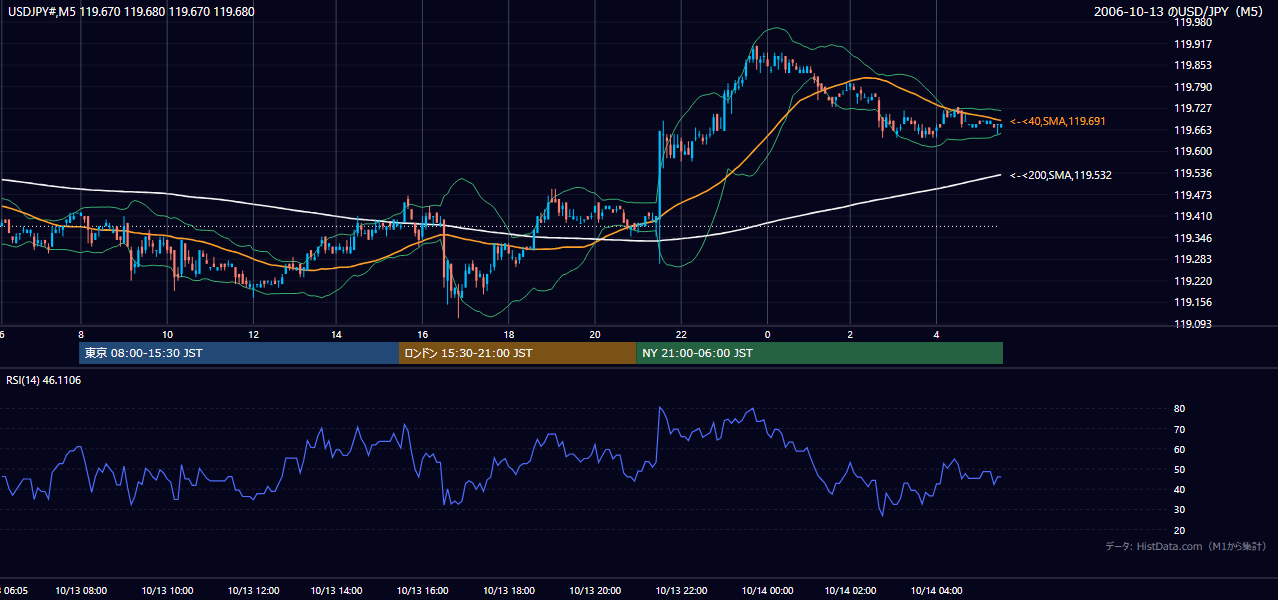Click price axis value 119.410
Image resolution: width=1278 pixels, height=600 pixels.
[1193, 216]
